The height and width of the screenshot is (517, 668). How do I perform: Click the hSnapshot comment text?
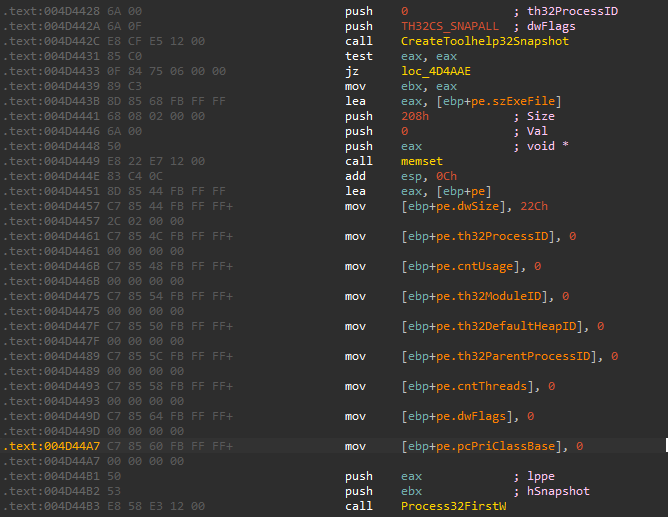click(x=556, y=491)
